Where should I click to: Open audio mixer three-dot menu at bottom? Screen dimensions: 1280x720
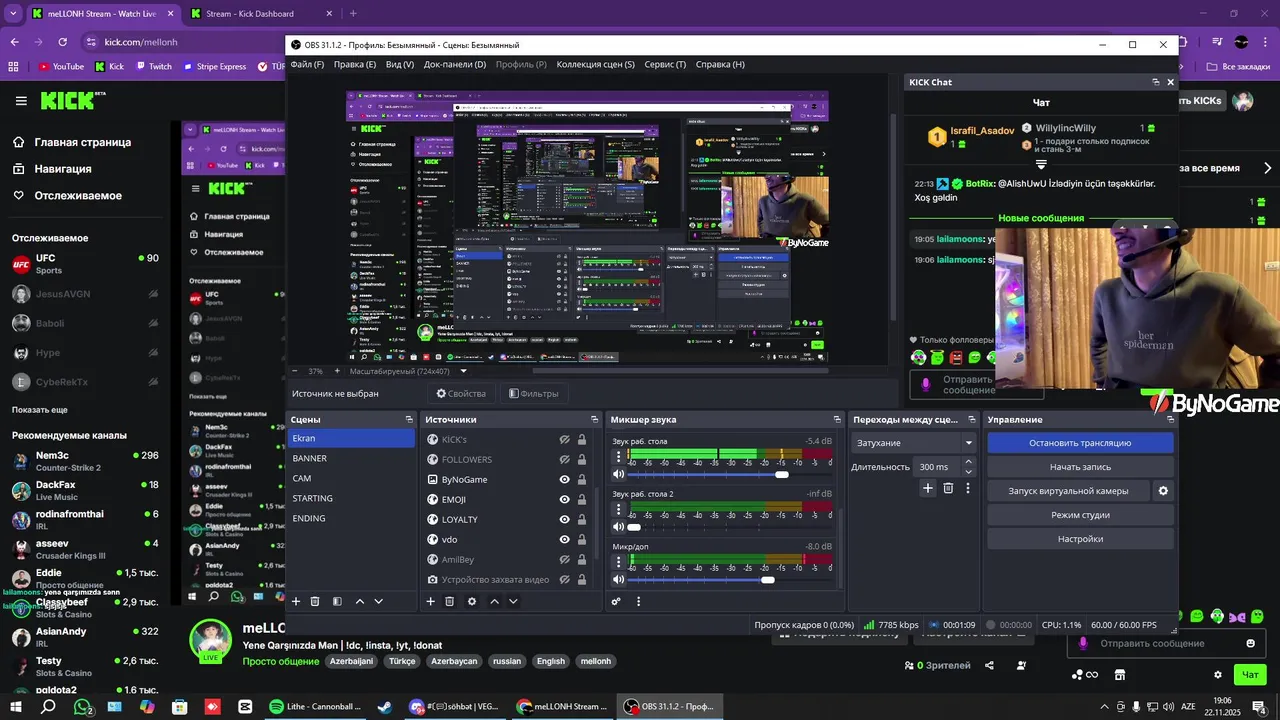[x=638, y=601]
